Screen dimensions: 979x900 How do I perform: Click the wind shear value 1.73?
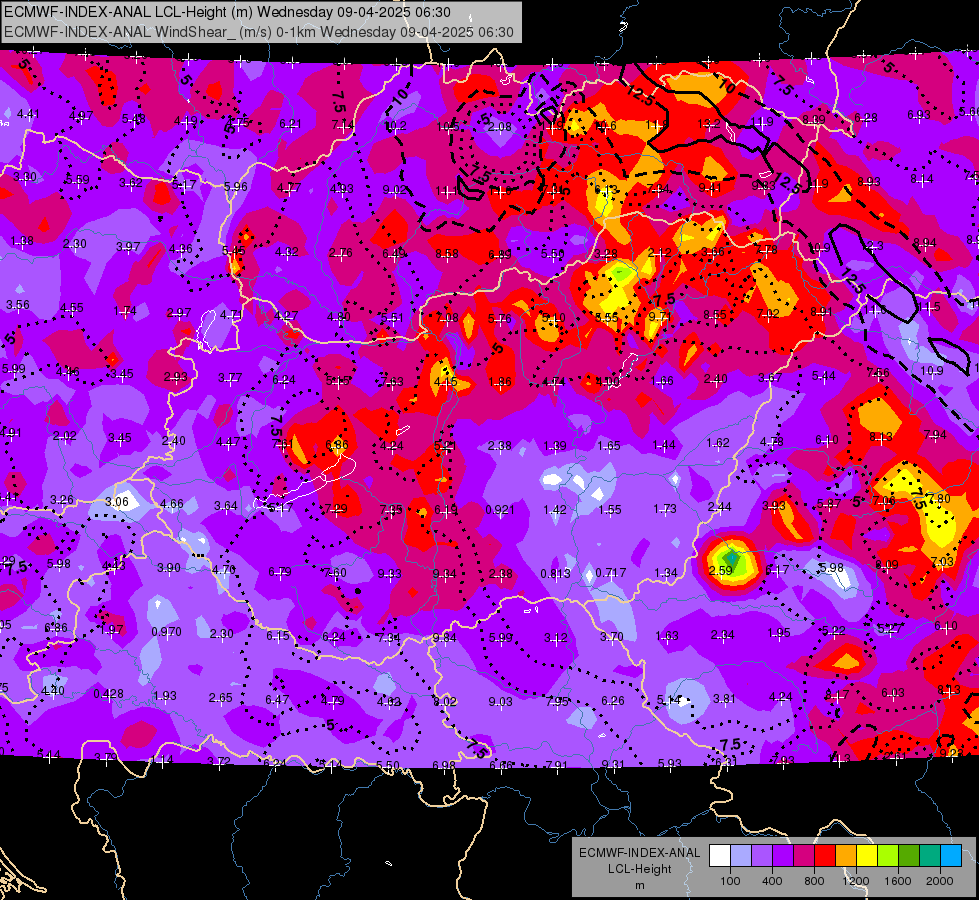(665, 509)
